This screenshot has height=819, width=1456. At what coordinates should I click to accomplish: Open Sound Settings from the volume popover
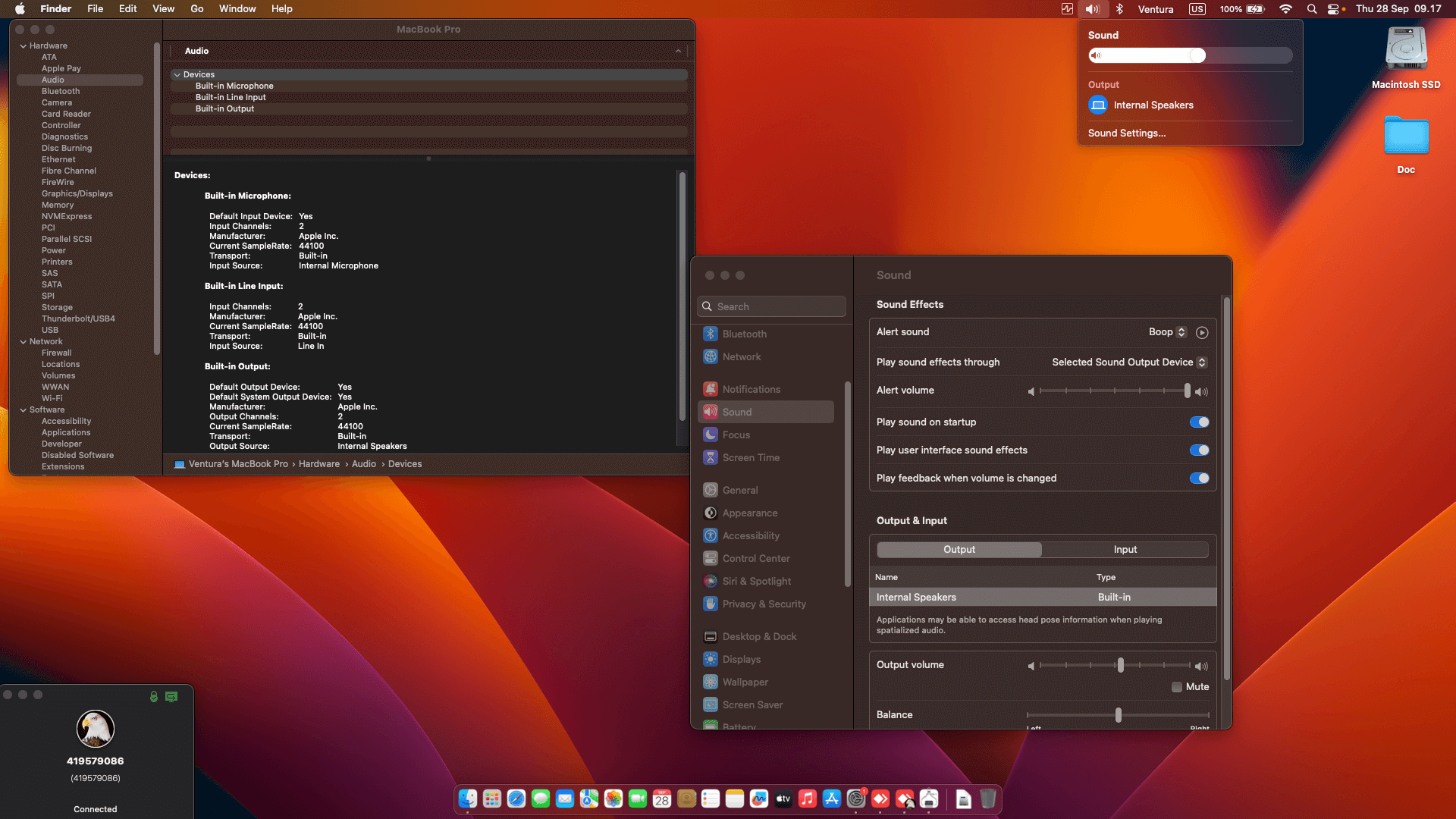pos(1126,133)
